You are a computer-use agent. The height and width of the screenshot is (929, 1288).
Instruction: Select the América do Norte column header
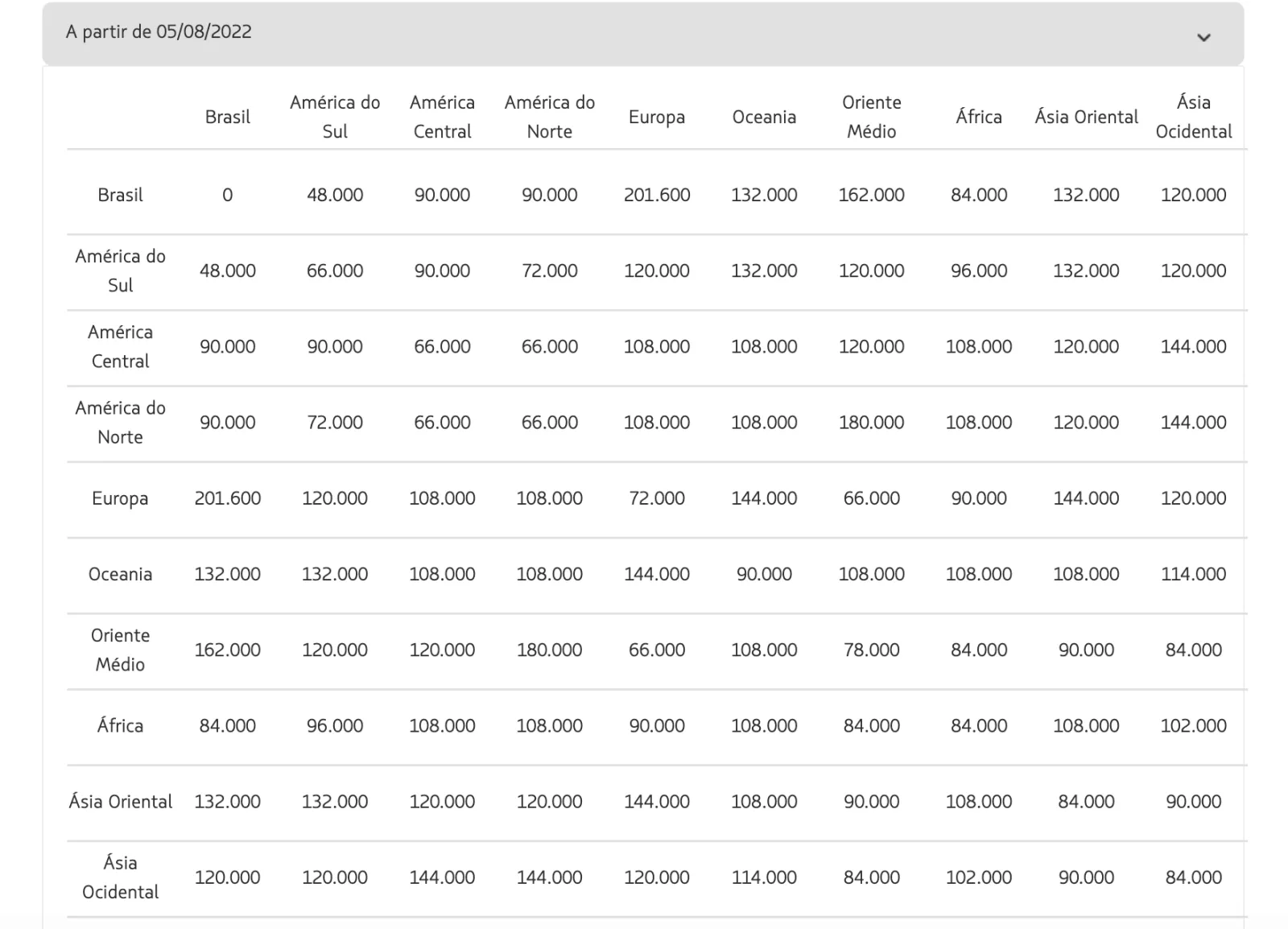pyautogui.click(x=550, y=117)
